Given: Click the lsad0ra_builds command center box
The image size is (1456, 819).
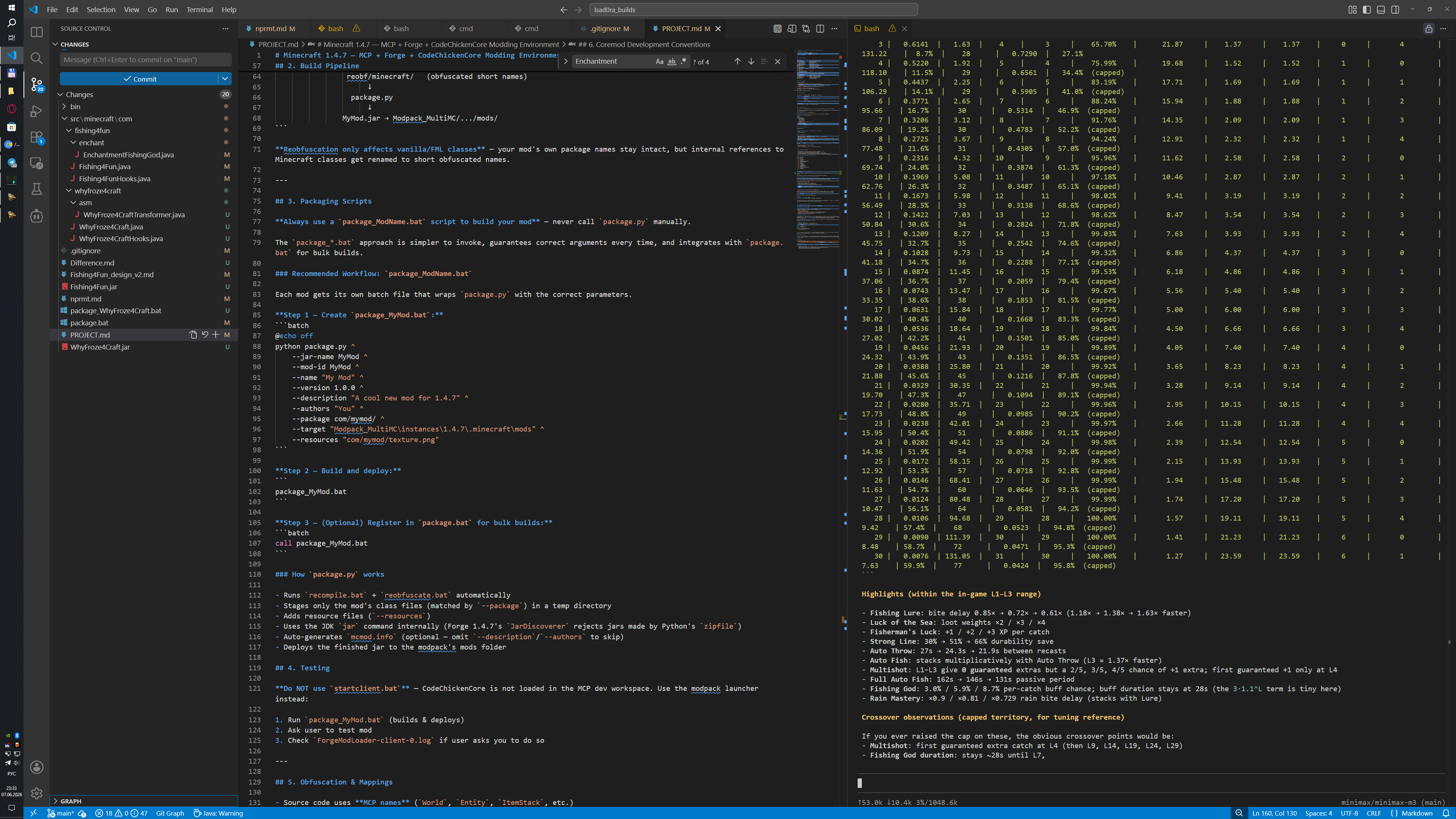Looking at the screenshot, I should pyautogui.click(x=753, y=9).
